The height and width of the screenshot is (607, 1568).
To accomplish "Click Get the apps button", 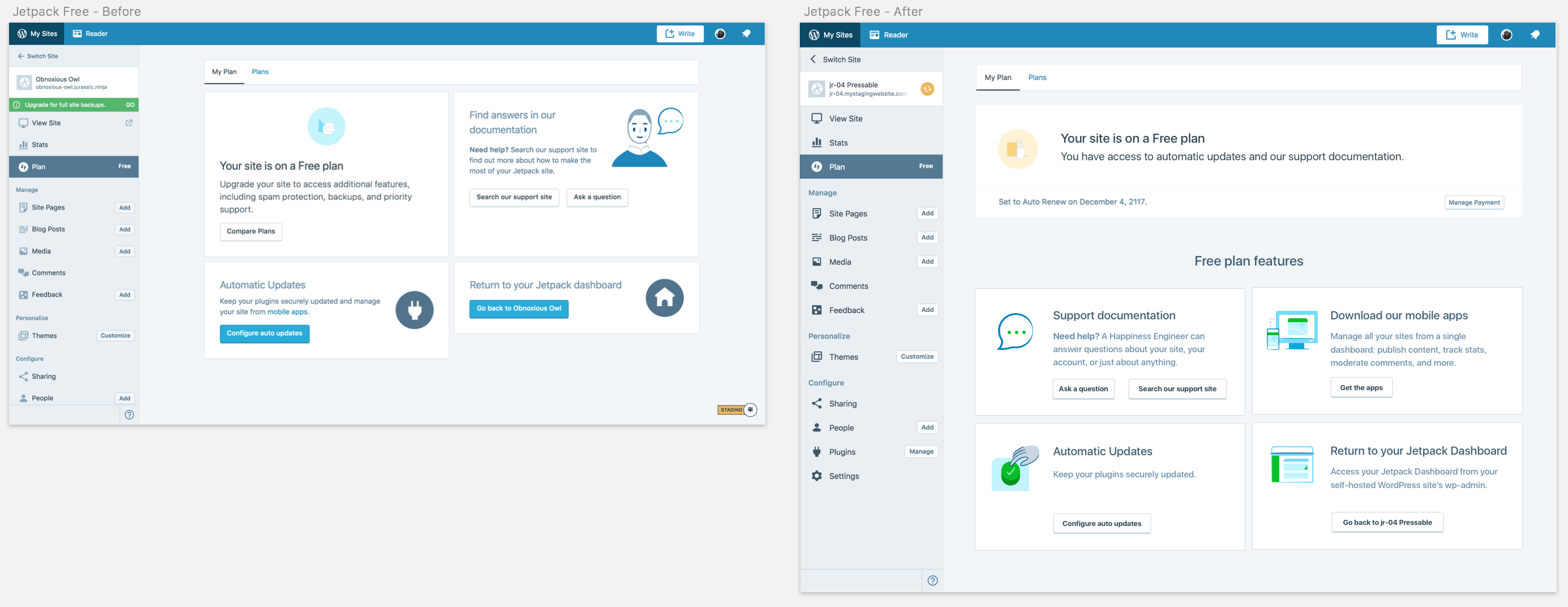I will click(x=1361, y=388).
